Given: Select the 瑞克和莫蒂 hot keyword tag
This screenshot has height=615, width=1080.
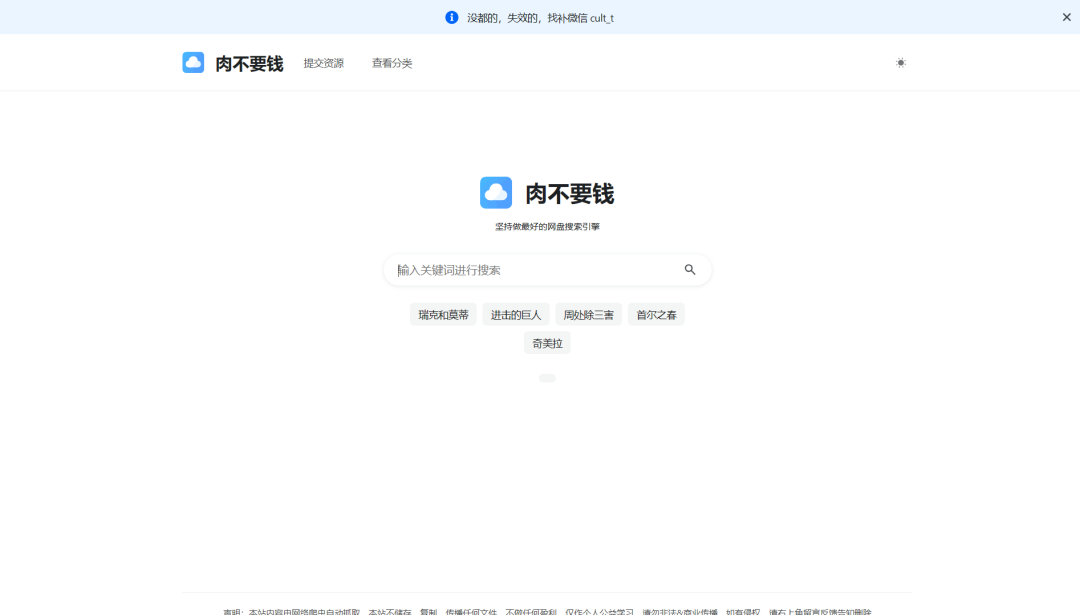Looking at the screenshot, I should coord(442,313).
